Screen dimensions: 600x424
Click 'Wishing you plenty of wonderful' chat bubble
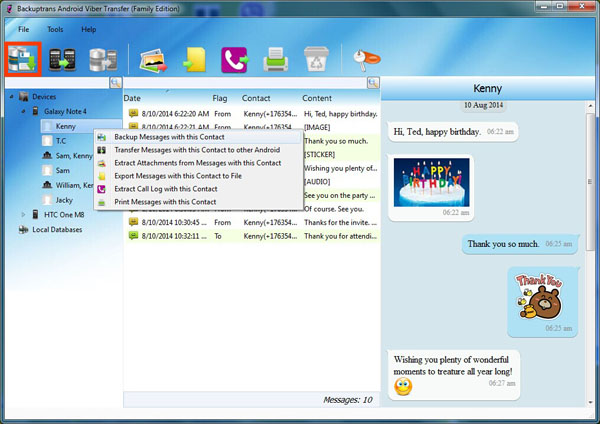point(453,375)
